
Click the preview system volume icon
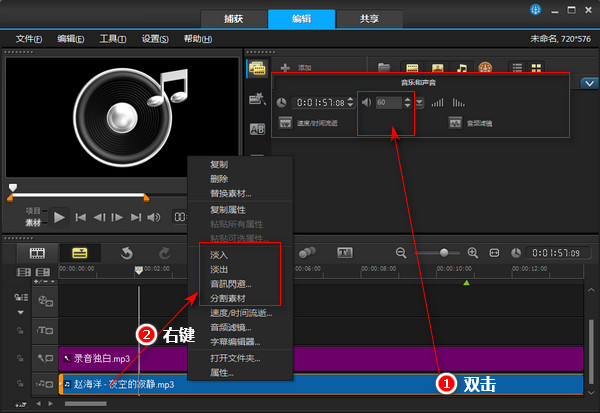[154, 217]
